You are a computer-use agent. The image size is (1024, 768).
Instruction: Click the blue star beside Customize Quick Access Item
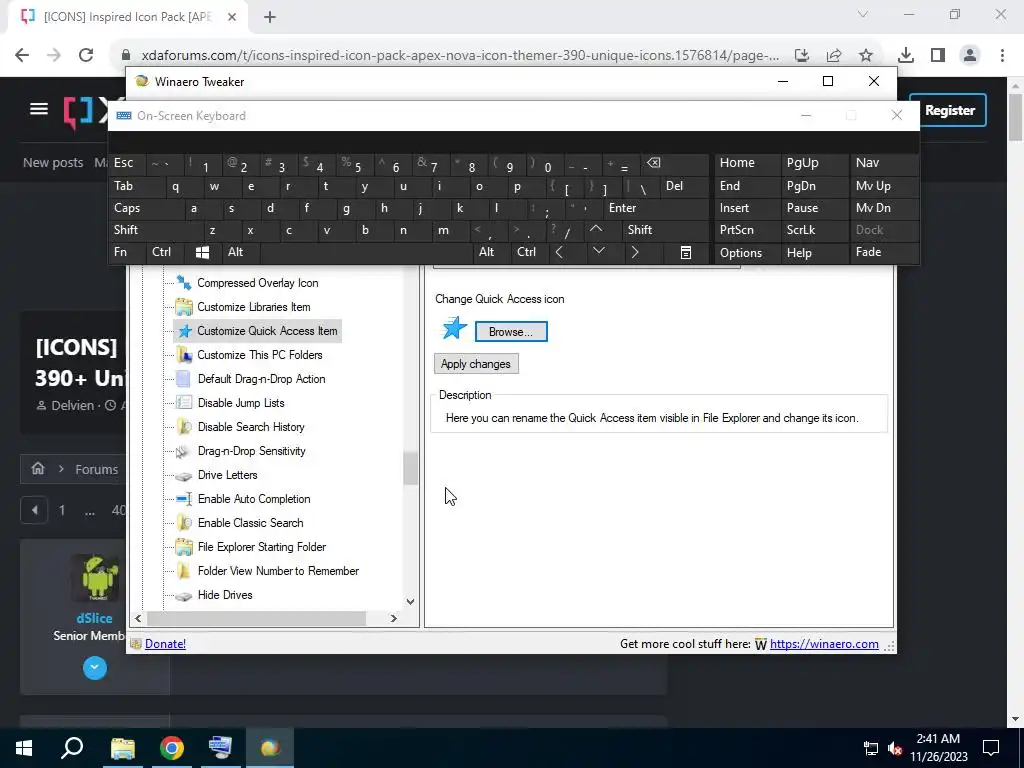tap(185, 331)
